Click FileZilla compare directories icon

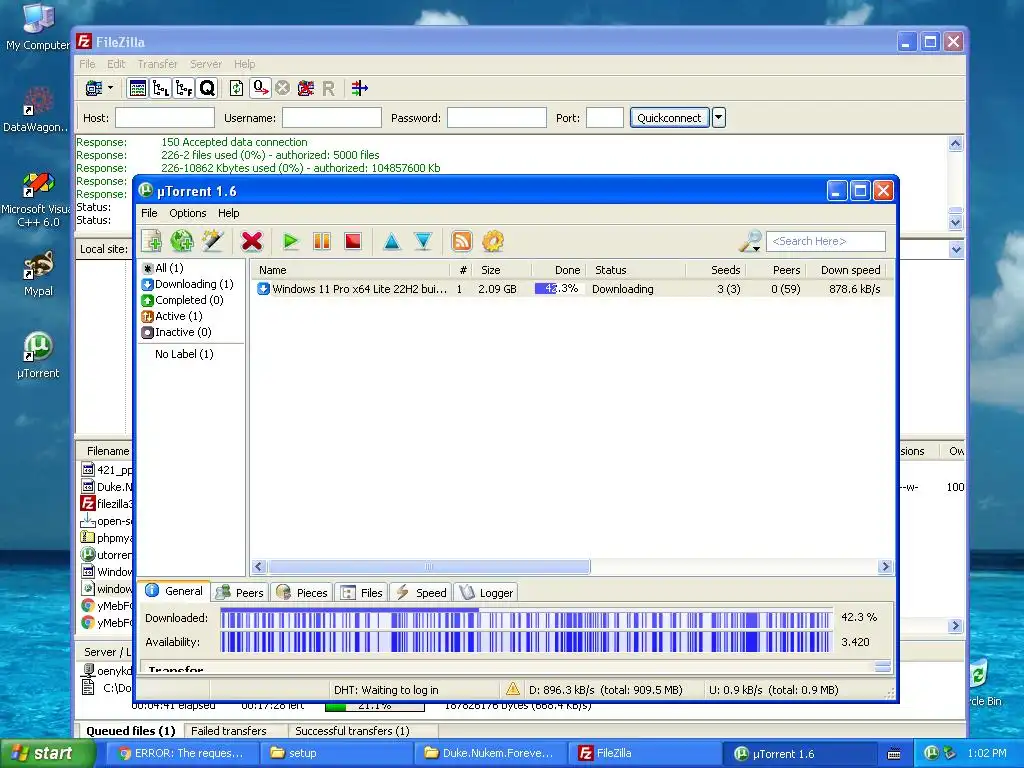point(359,88)
